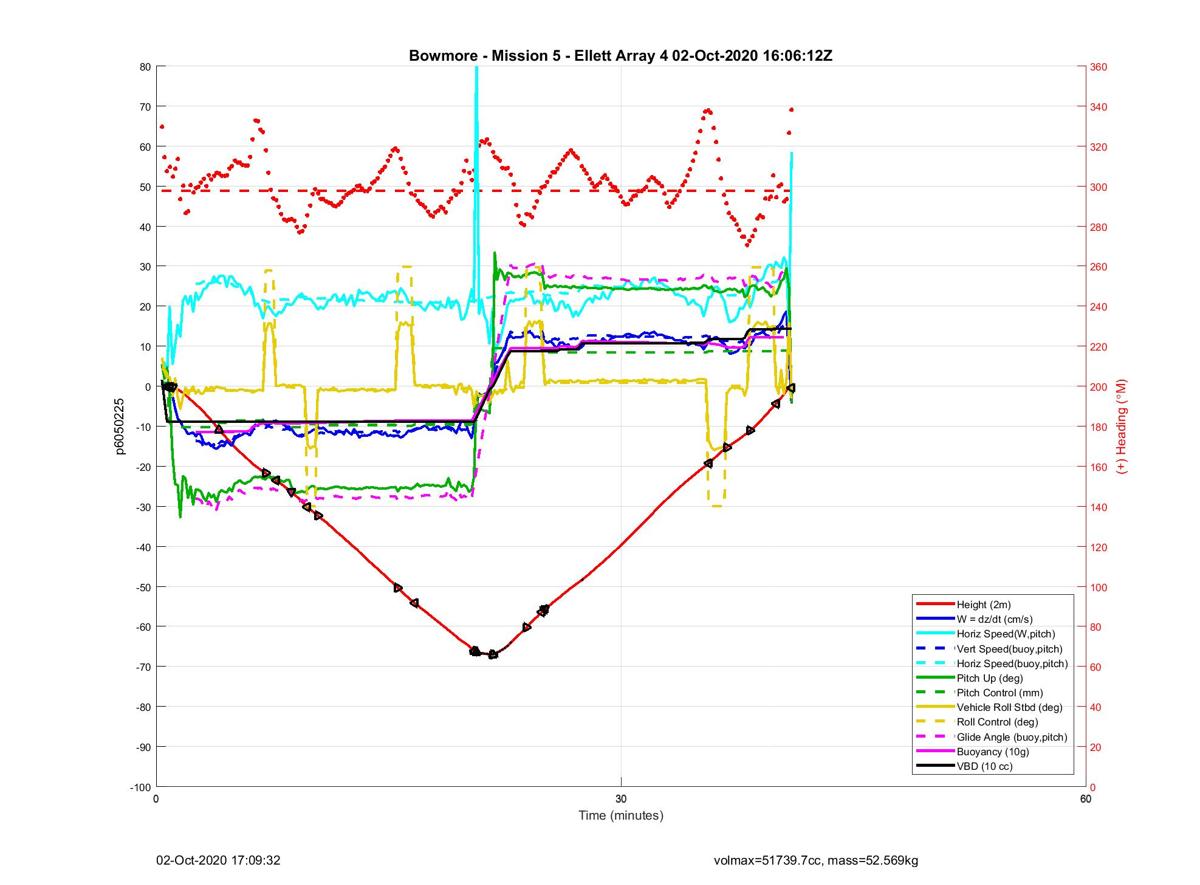Viewport: 1200px width, 885px height.
Task: Select red heading tick label 340
Action: (x=1099, y=107)
